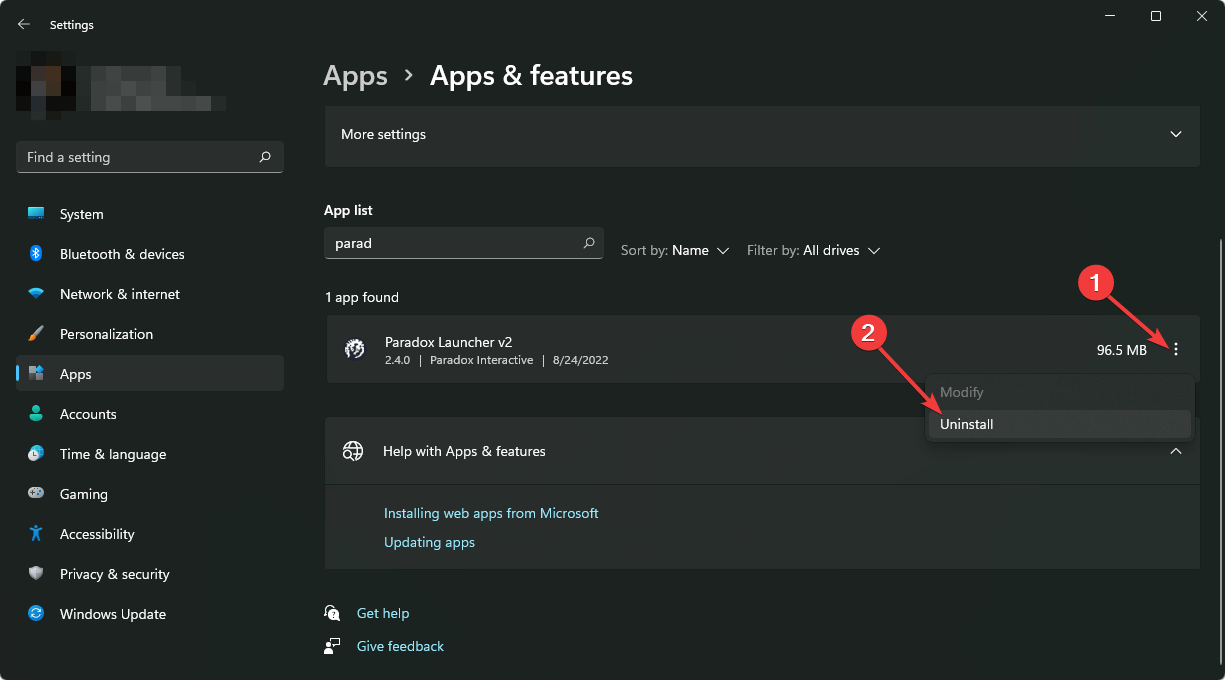
Task: Click the three-dot menu for Paradox Launcher
Action: pyautogui.click(x=1176, y=349)
